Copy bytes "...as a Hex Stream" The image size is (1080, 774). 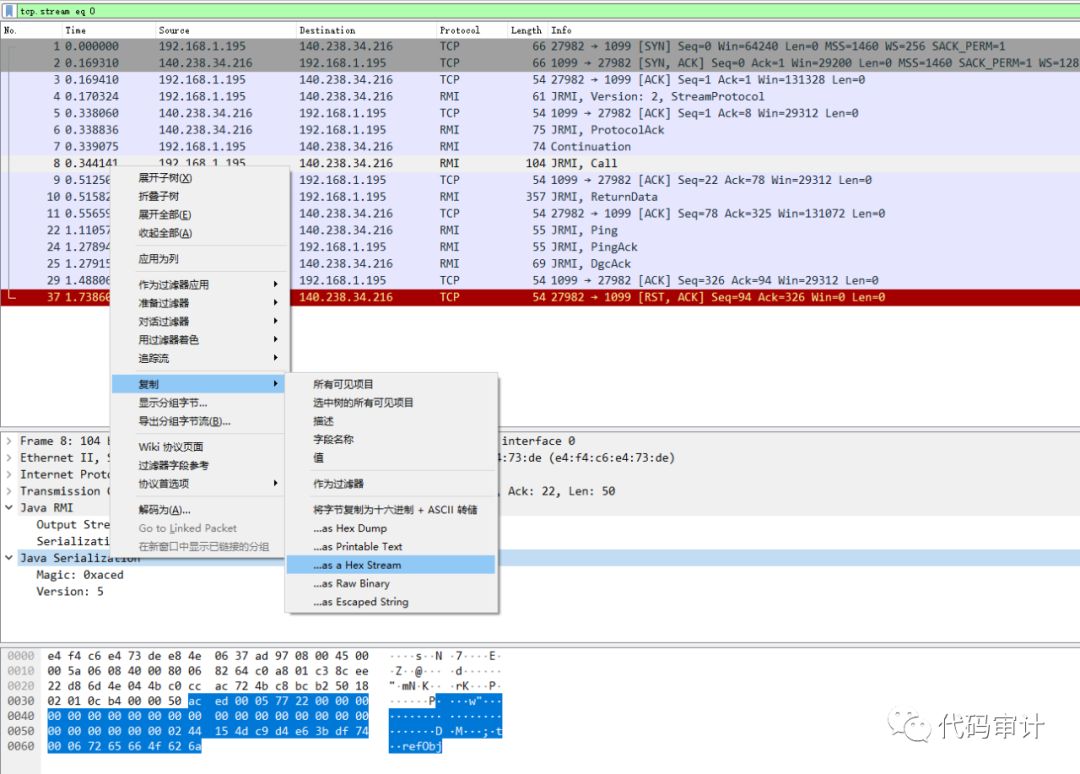click(x=391, y=565)
